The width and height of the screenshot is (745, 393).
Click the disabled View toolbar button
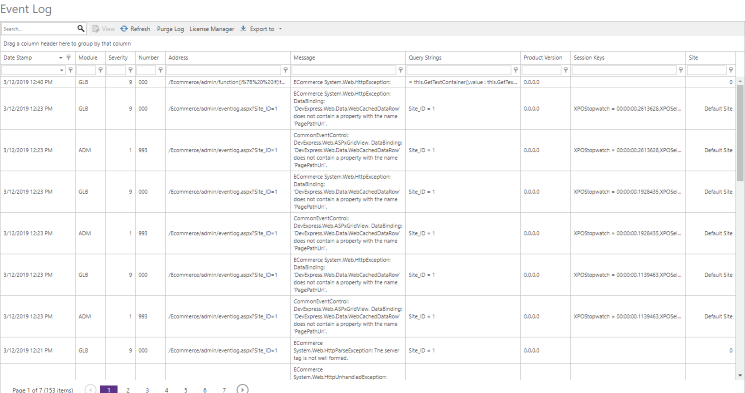coord(104,29)
